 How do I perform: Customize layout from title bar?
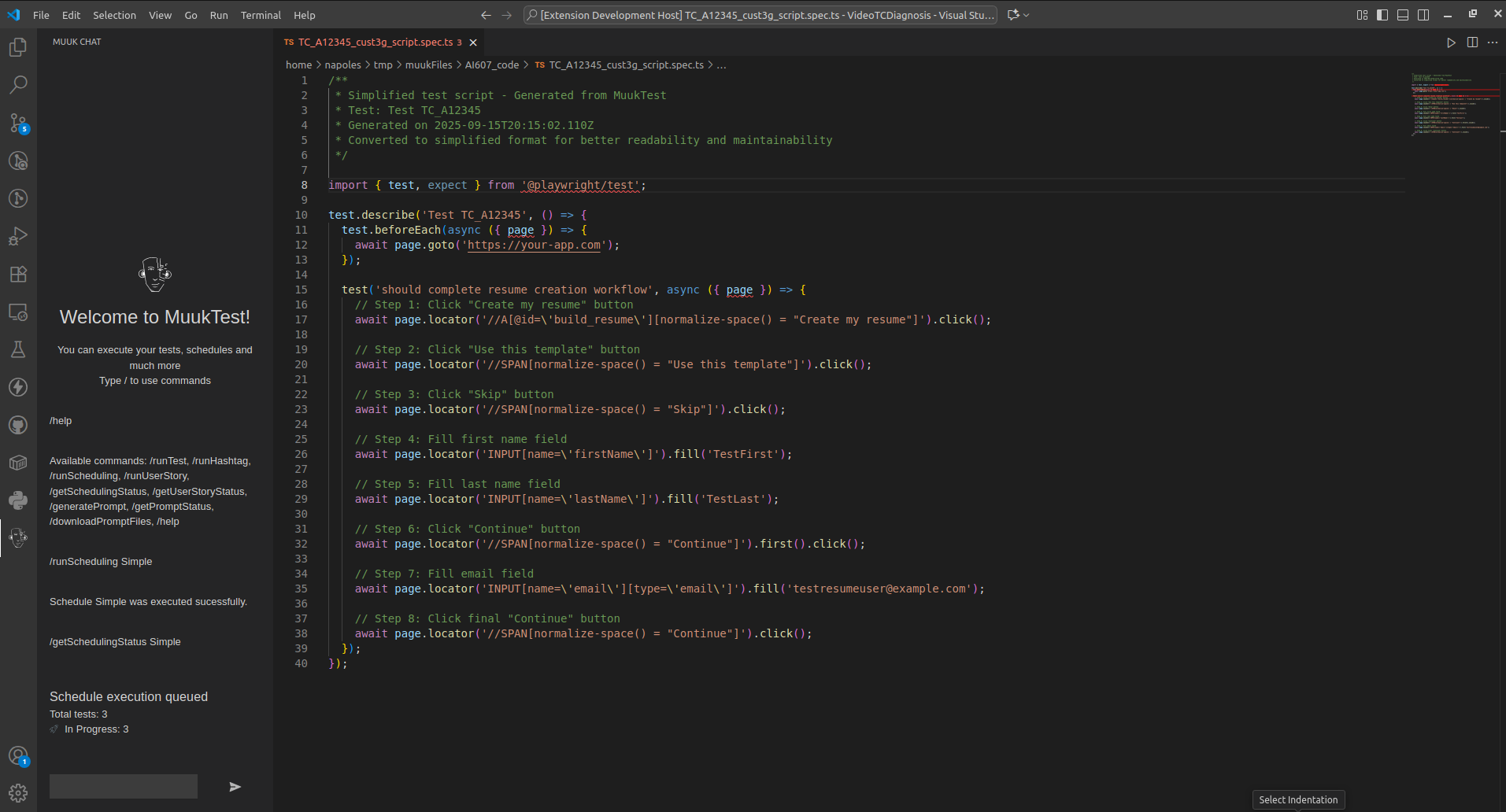(x=1362, y=15)
